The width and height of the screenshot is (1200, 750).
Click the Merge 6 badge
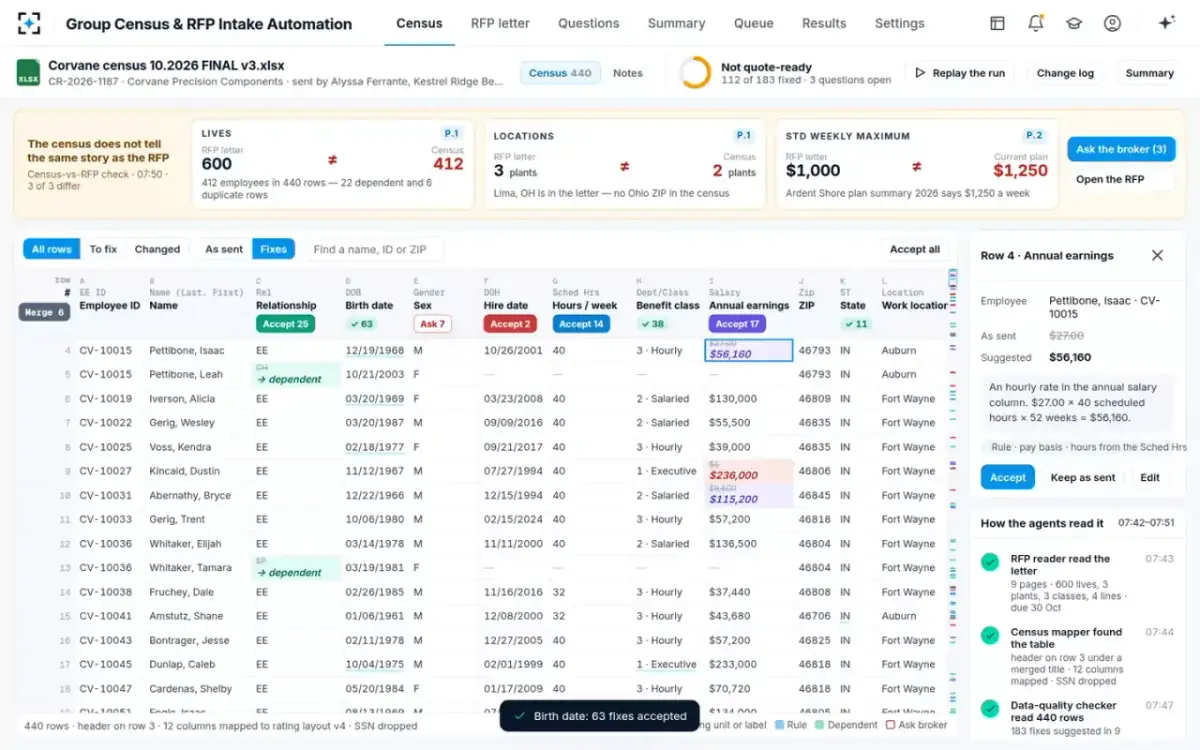45,312
